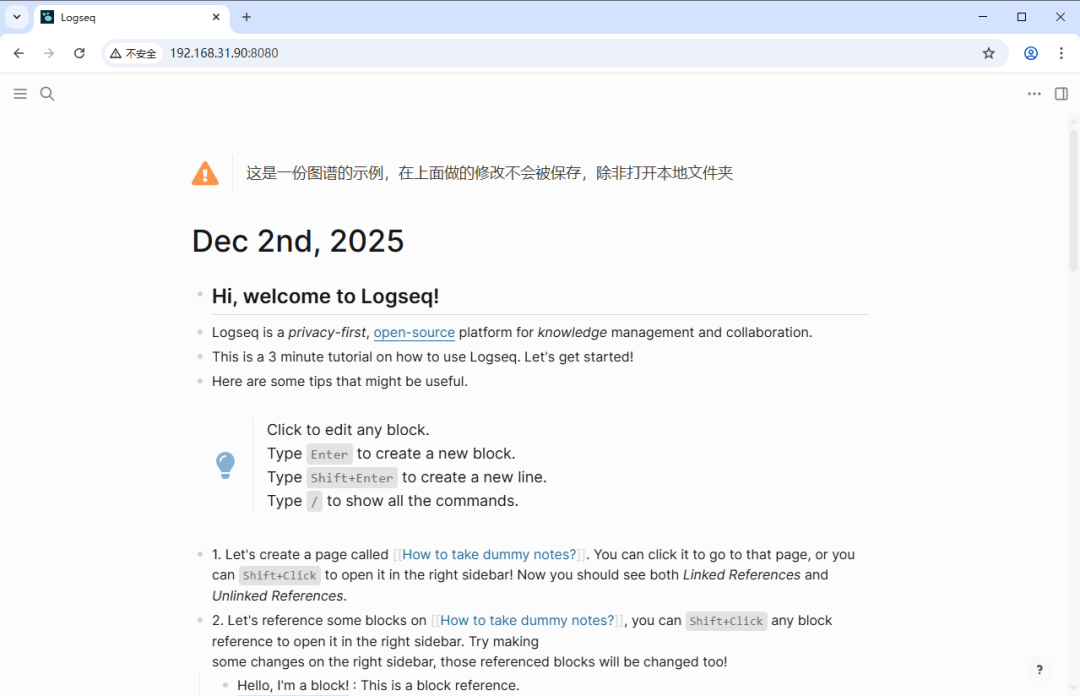The height and width of the screenshot is (696, 1080).
Task: Click the orange warning triangle icon
Action: pos(205,172)
